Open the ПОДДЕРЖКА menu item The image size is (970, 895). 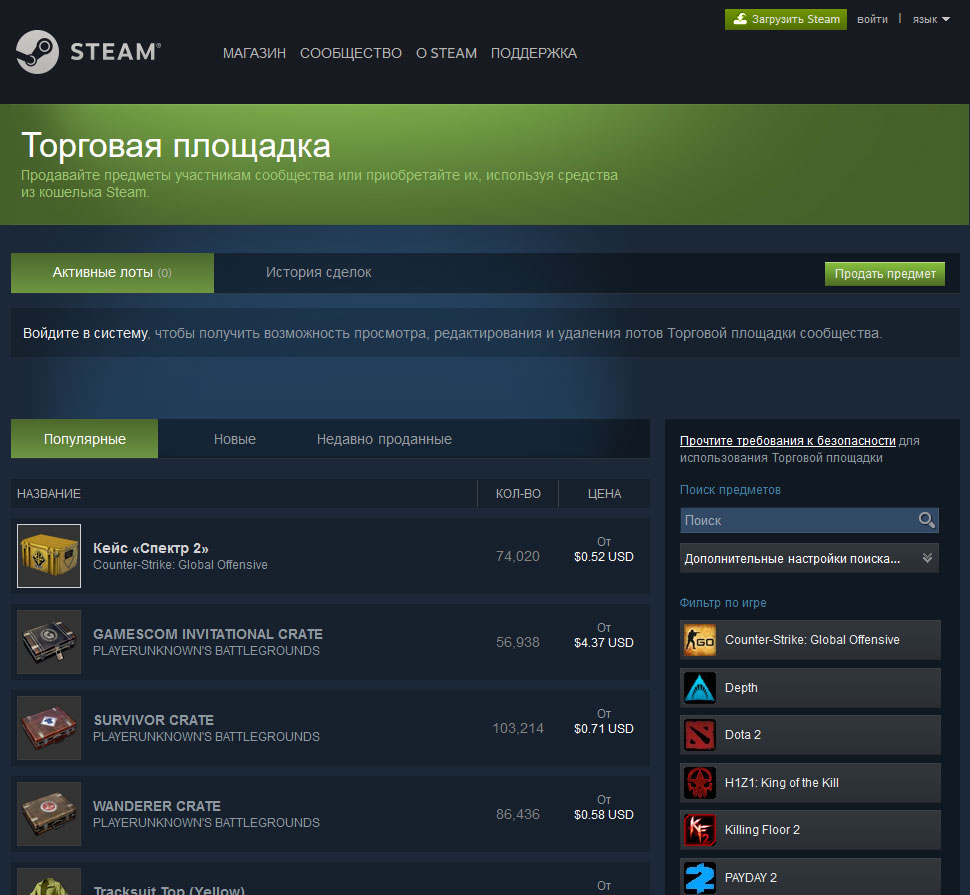coord(534,53)
